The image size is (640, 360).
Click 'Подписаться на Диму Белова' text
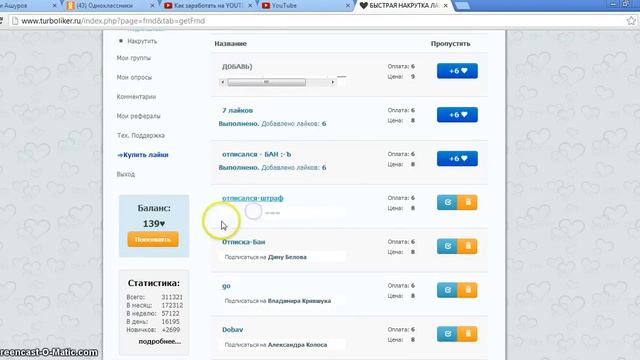[x=266, y=257]
